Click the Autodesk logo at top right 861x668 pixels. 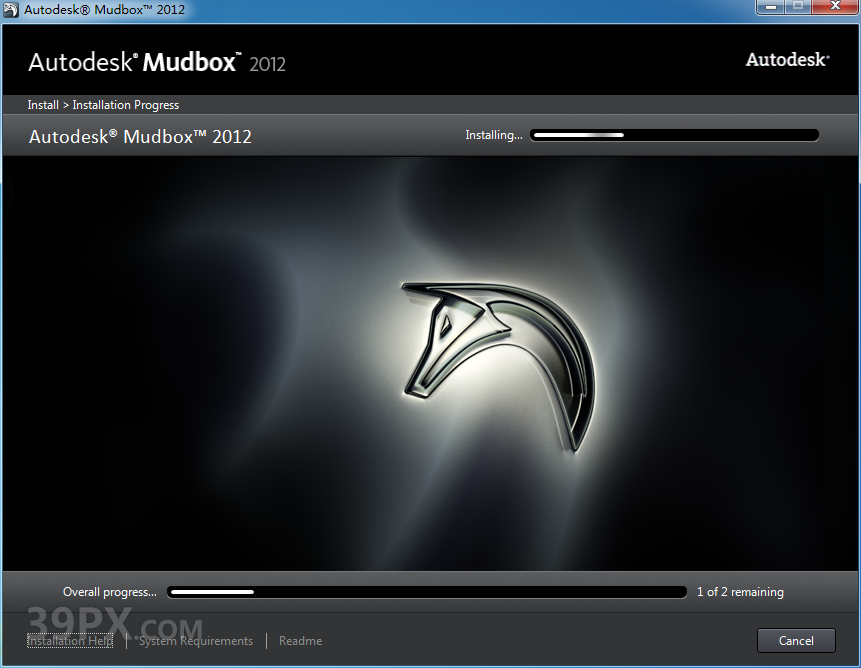tap(787, 60)
